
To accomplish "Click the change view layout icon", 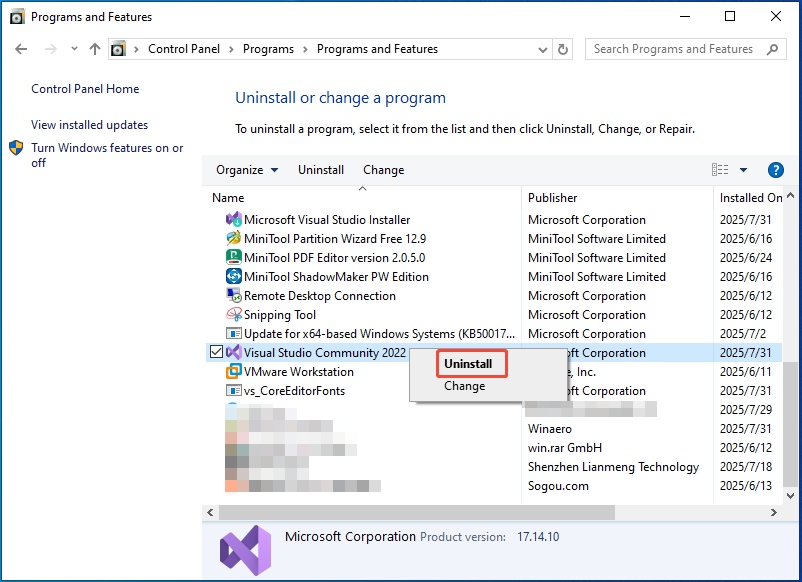I will tap(720, 170).
